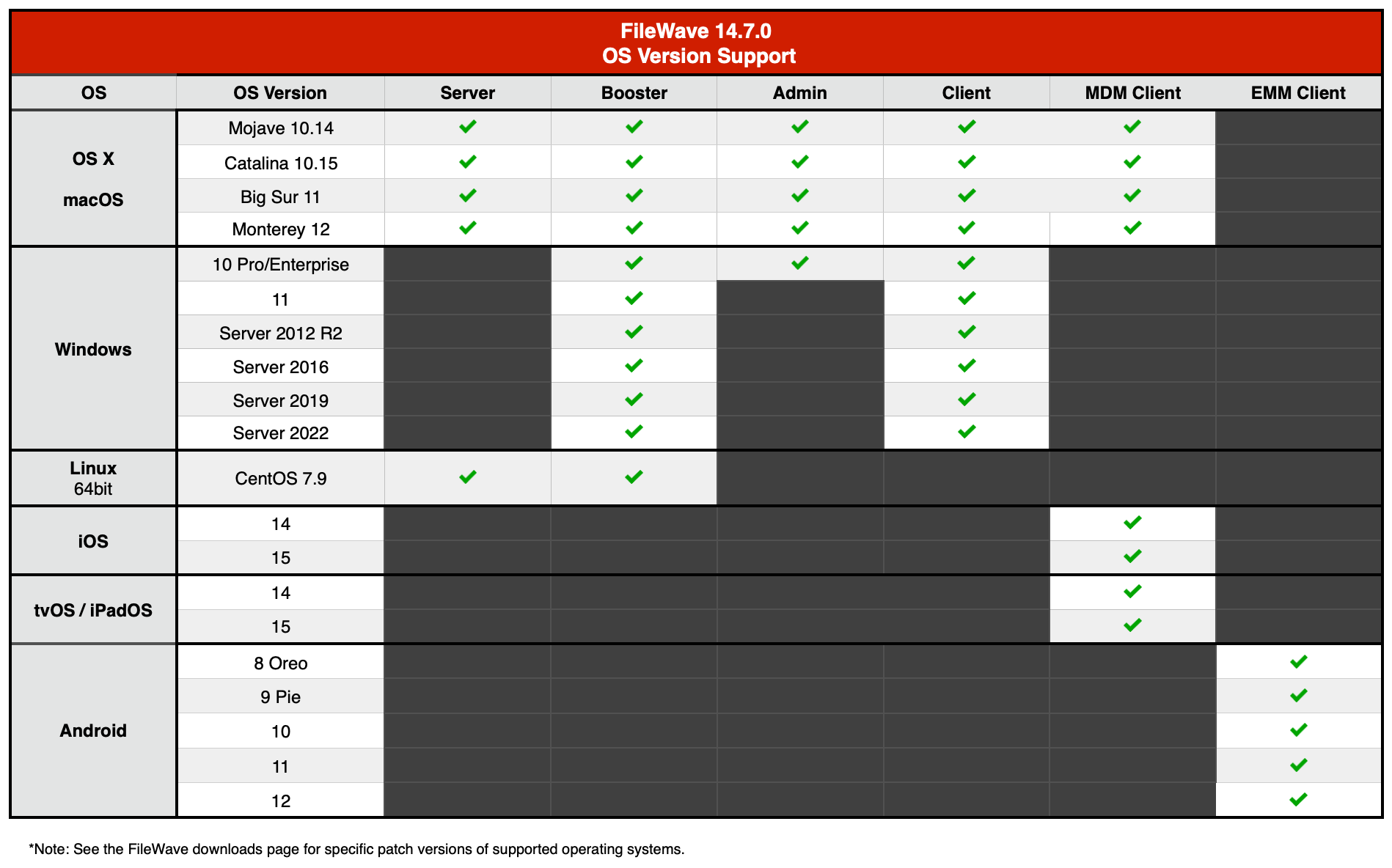Image resolution: width=1392 pixels, height=868 pixels.
Task: Click the Admin checkmark for Catalina 10.15
Action: pos(800,161)
